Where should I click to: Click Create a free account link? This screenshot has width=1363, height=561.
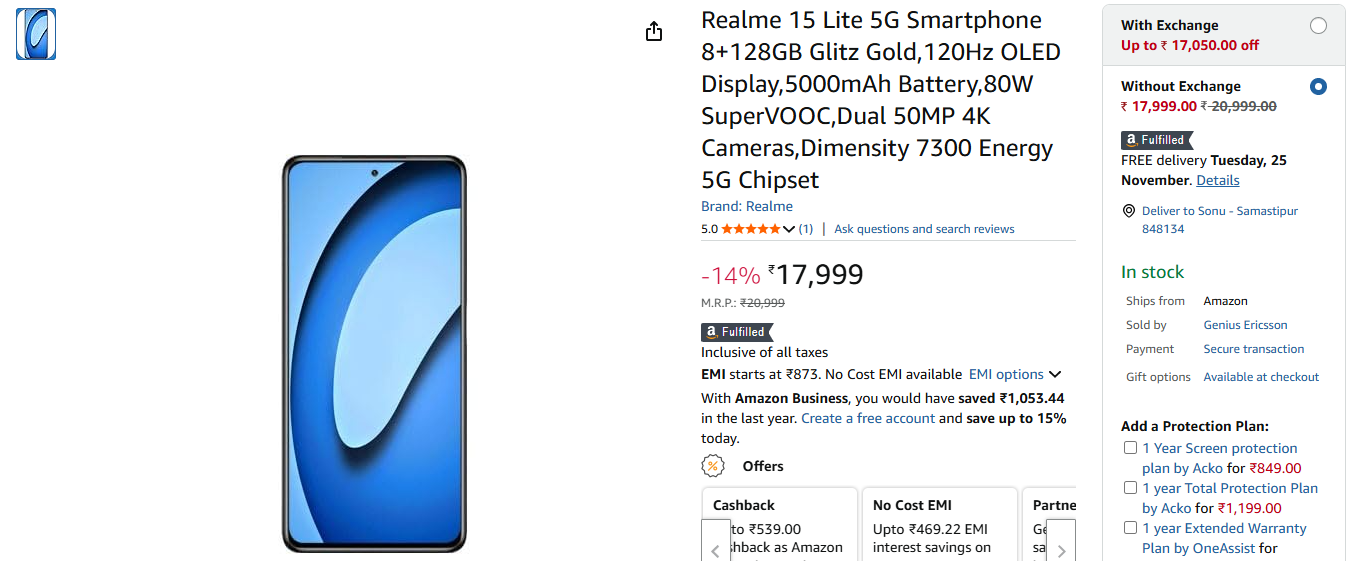868,418
